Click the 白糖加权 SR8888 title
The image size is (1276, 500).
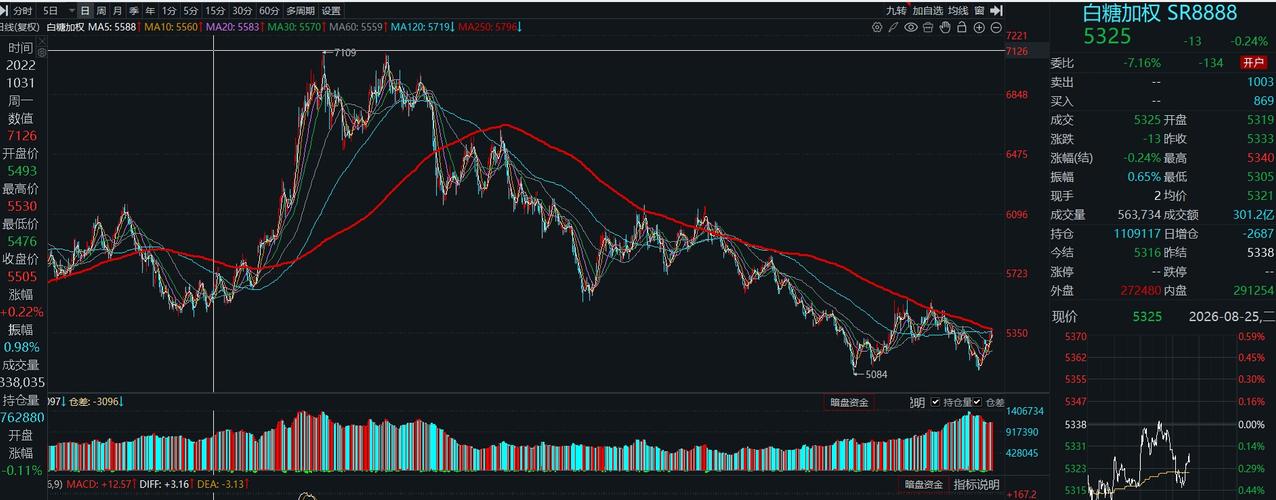(1161, 13)
